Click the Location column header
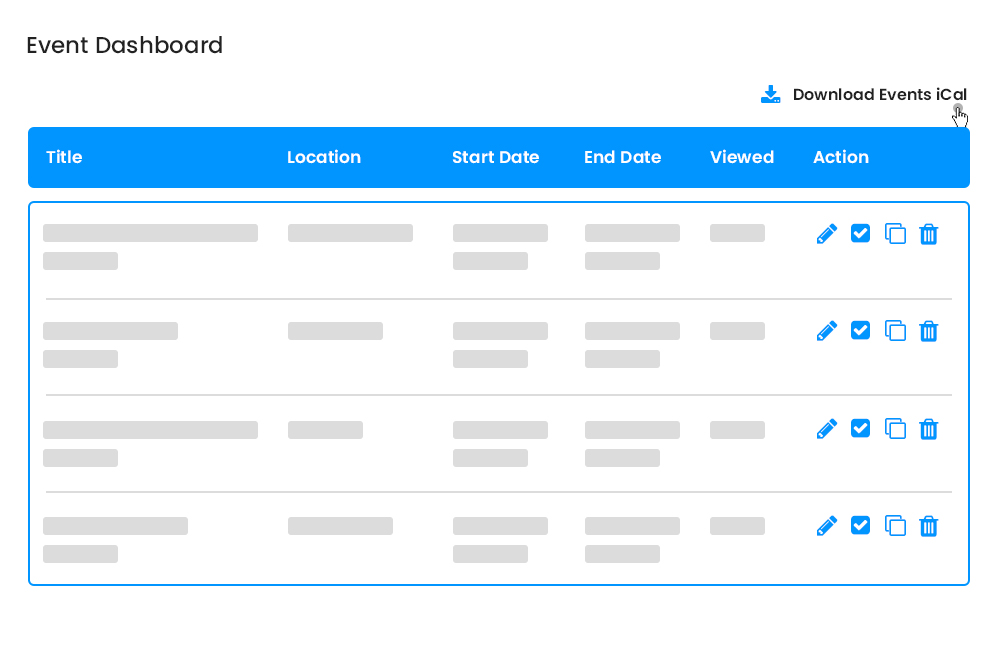 [324, 157]
